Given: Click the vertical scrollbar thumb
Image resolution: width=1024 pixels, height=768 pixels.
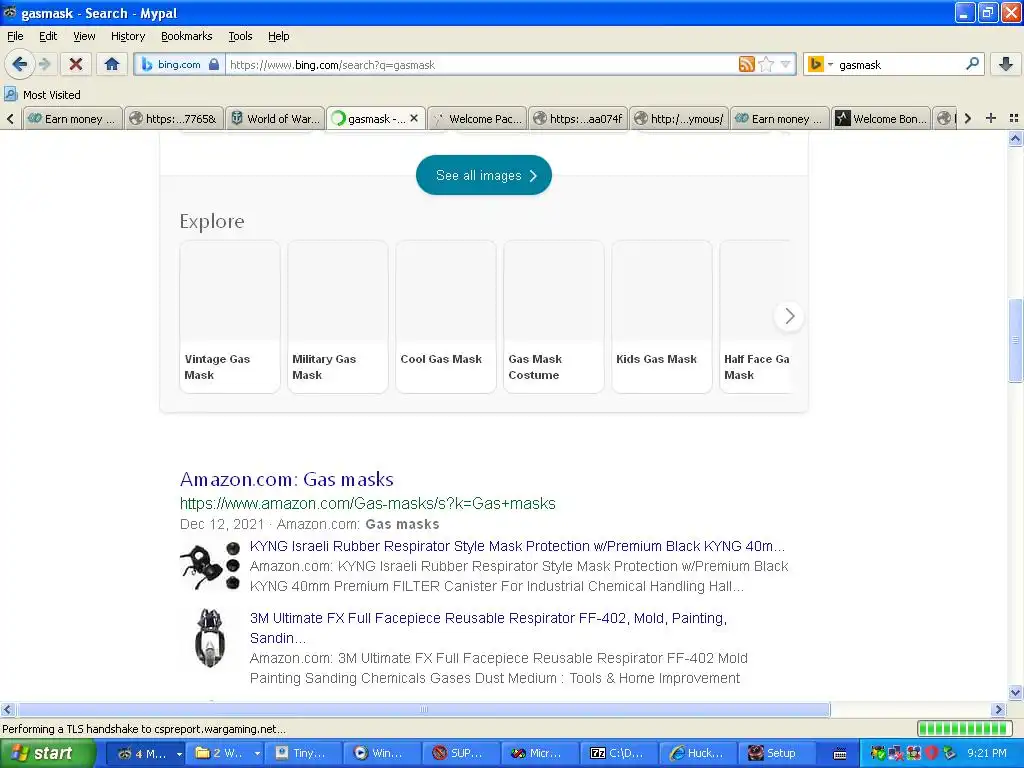Looking at the screenshot, I should [x=1016, y=340].
